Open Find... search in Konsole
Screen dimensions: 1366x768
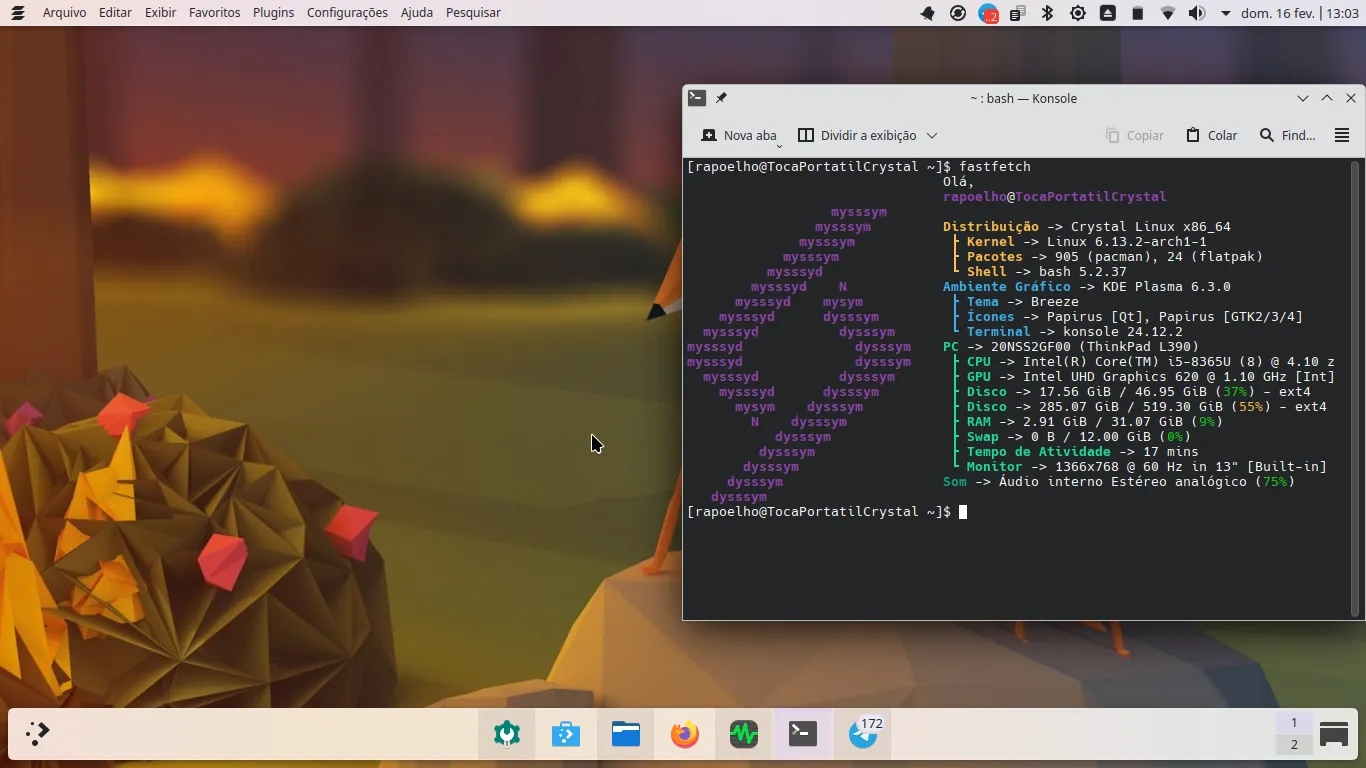(x=1287, y=135)
